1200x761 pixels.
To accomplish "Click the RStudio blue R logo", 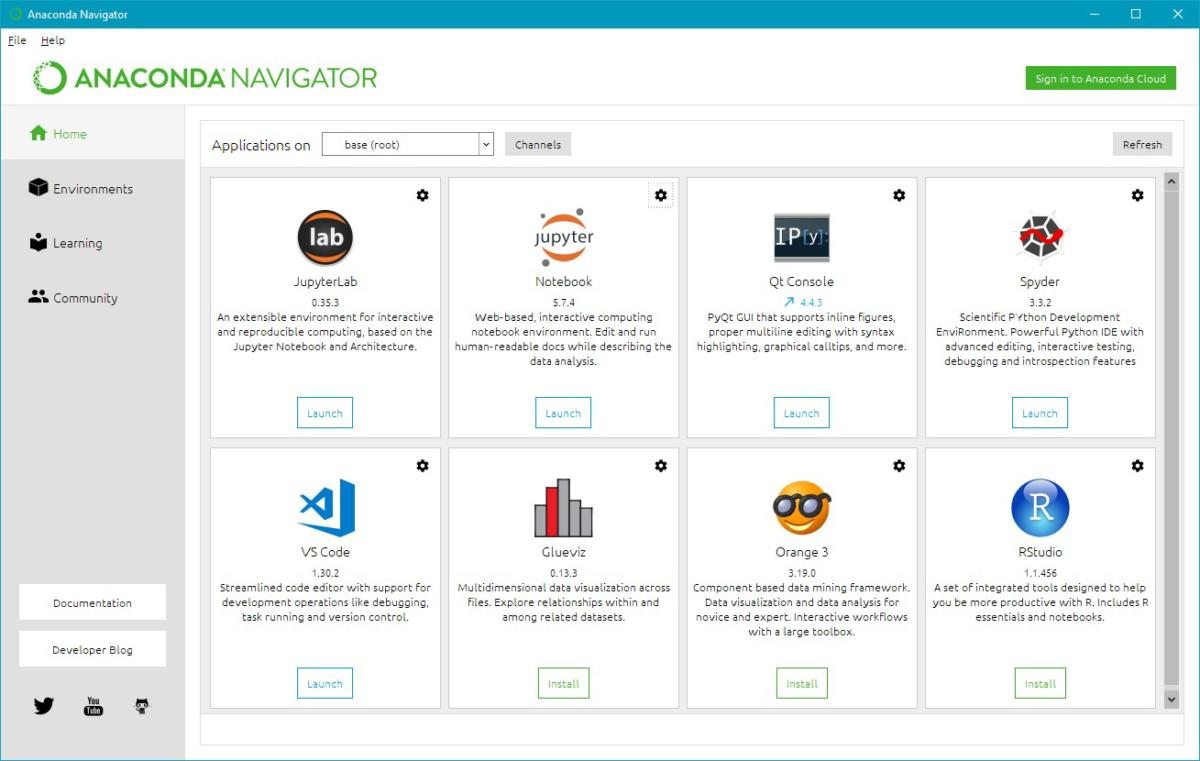I will 1040,508.
